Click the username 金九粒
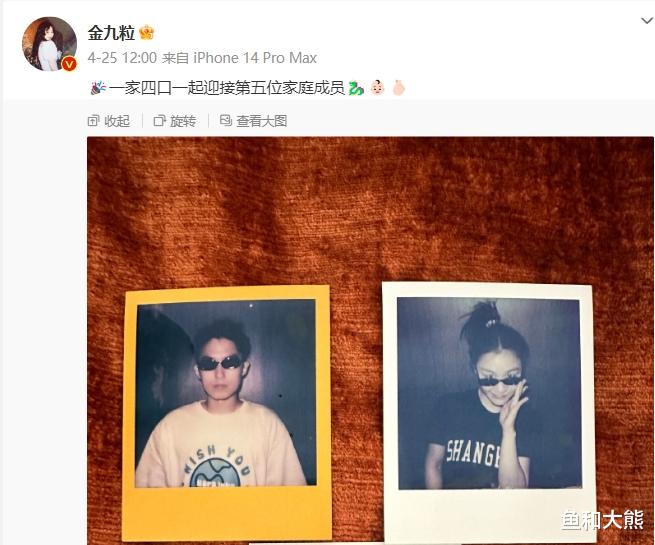655x545 pixels. [111, 33]
